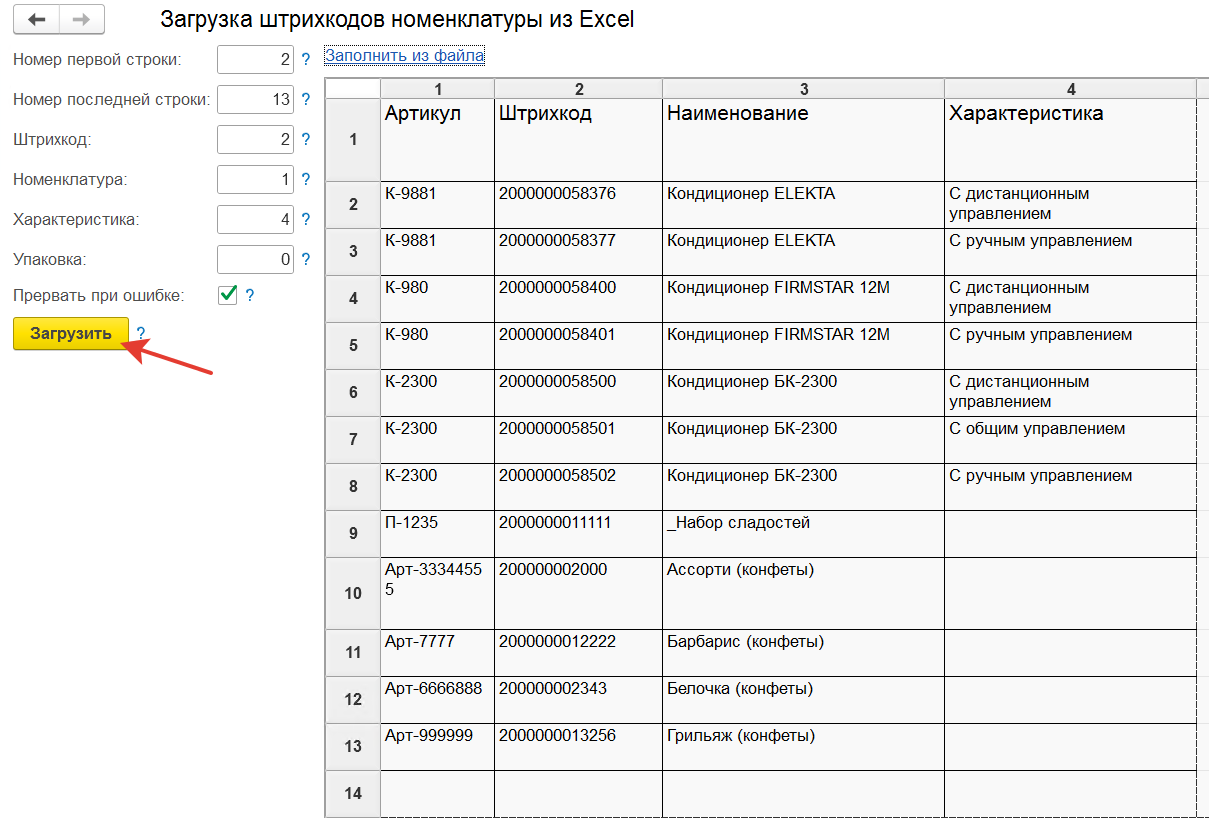
Task: Select column header 3
Action: click(x=804, y=89)
